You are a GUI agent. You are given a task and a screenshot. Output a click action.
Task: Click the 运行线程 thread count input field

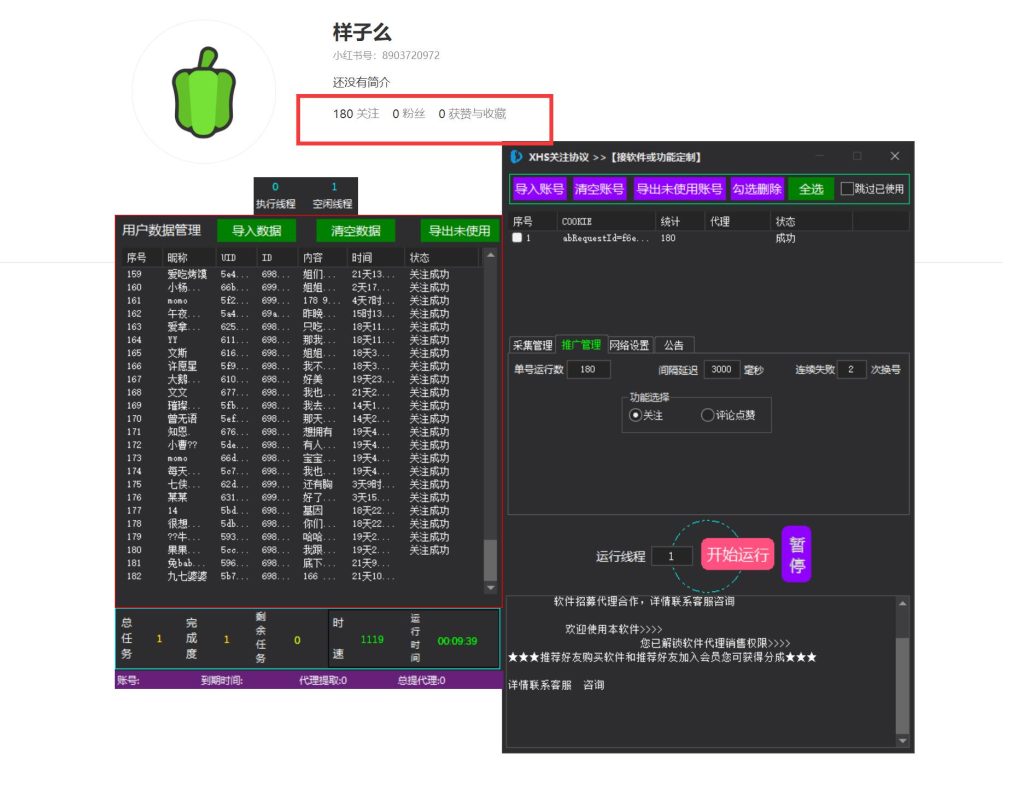click(x=671, y=555)
